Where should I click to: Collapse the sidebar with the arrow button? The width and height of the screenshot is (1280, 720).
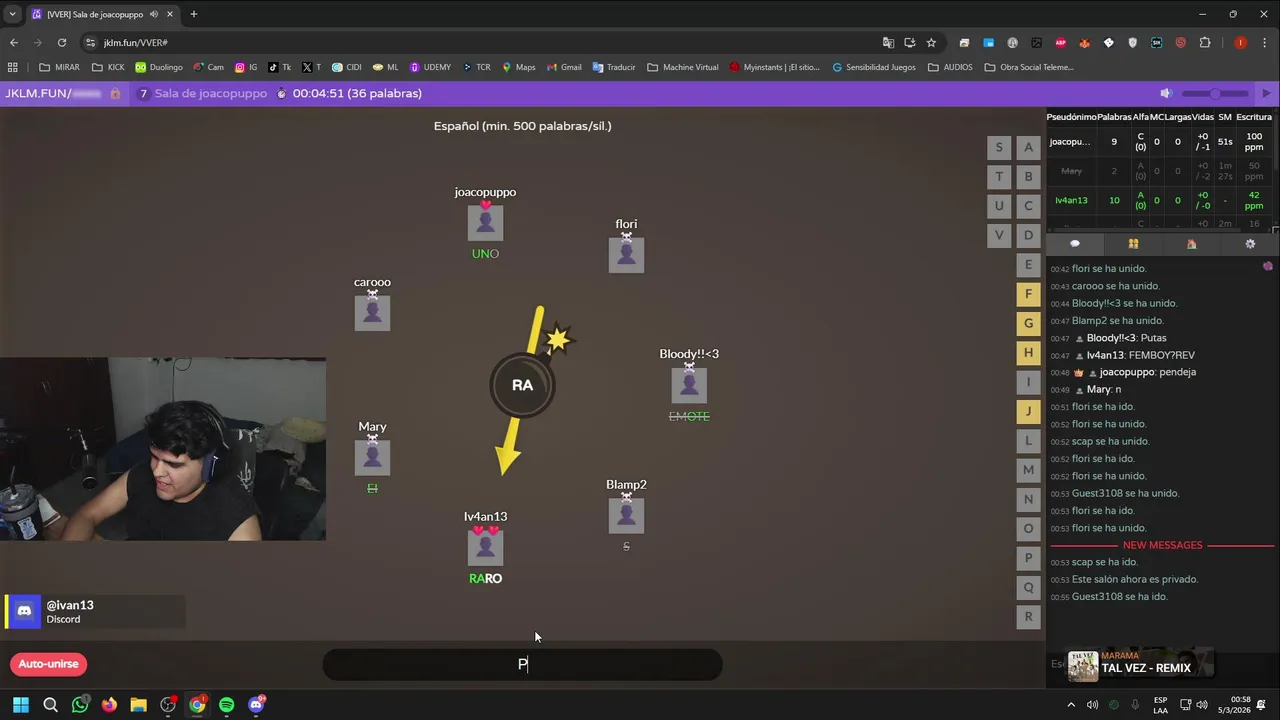1266,93
